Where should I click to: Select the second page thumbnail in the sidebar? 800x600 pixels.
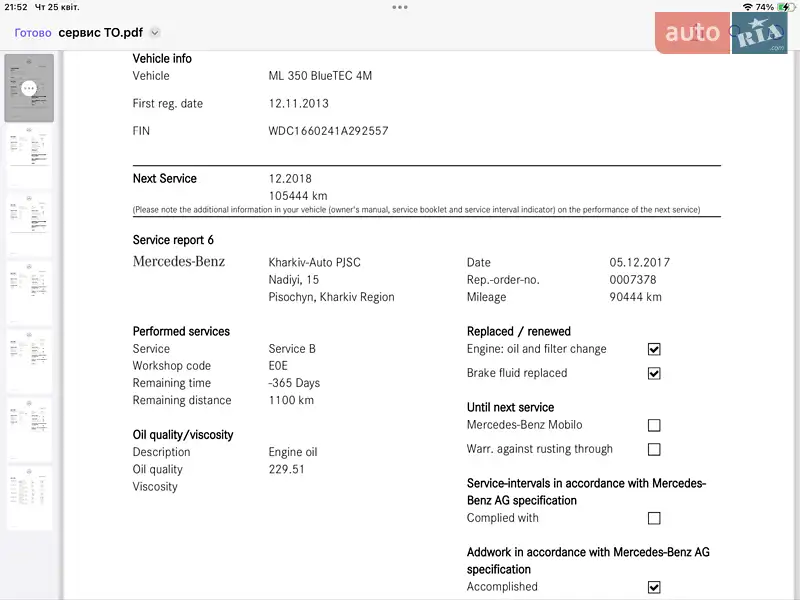29,156
